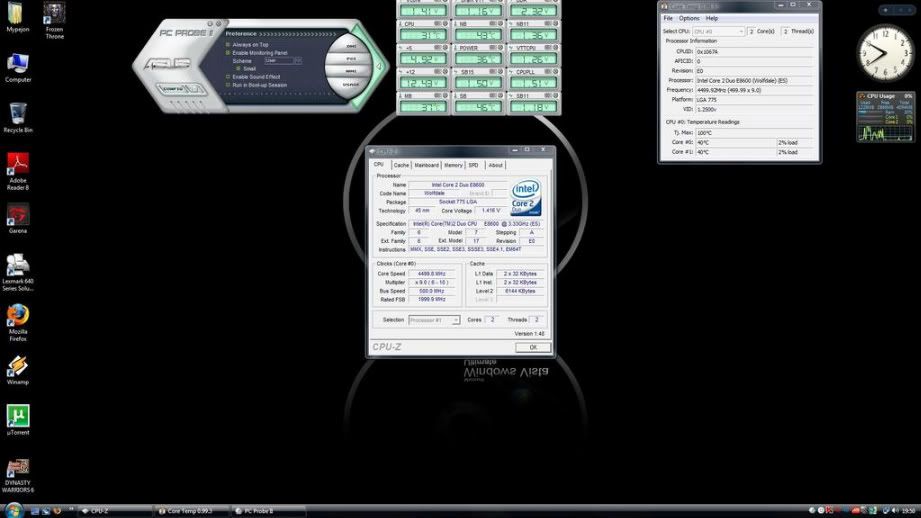Click the OK button in CPU-Z

(533, 347)
